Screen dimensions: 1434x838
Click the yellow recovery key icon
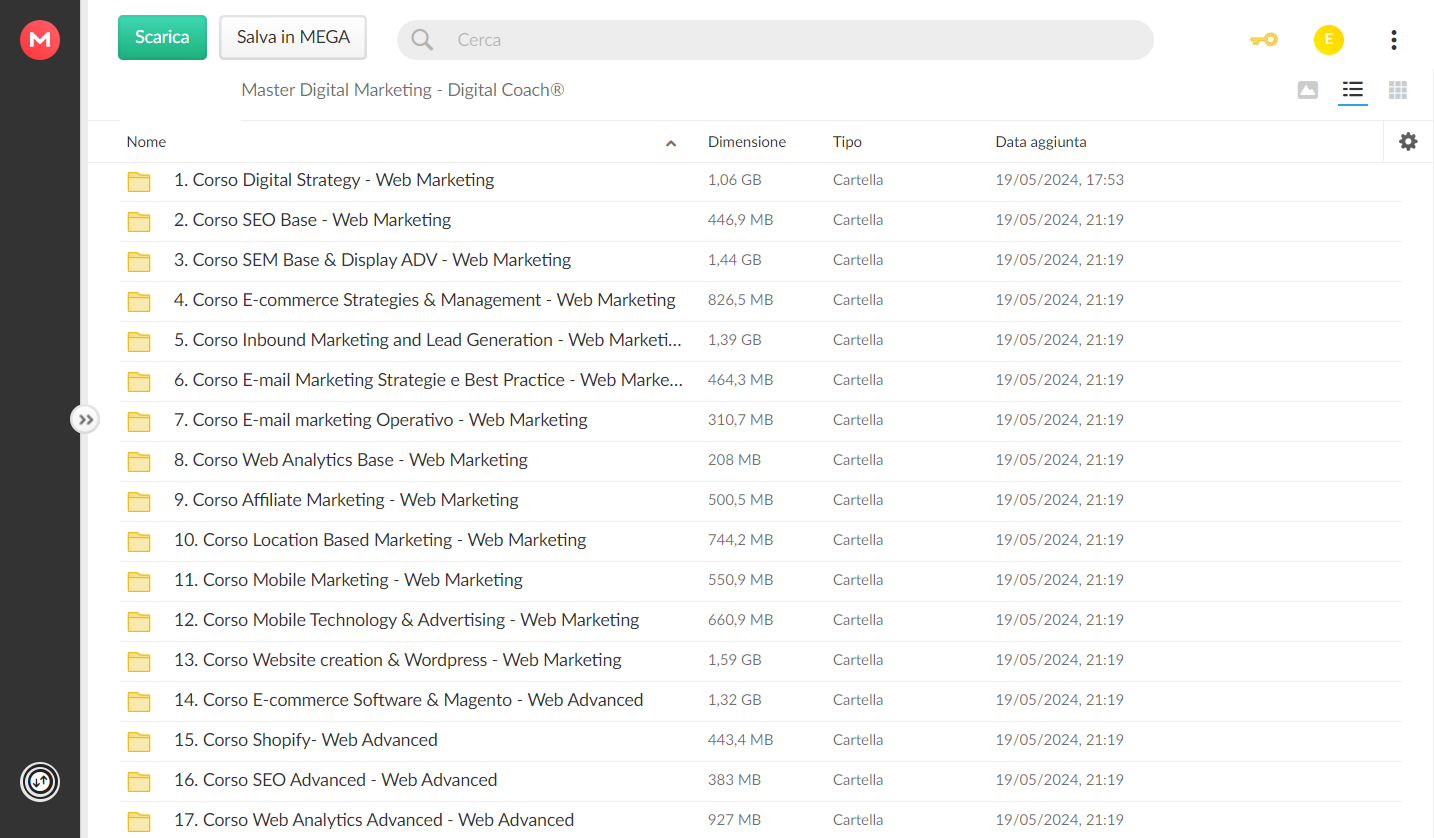[1264, 40]
